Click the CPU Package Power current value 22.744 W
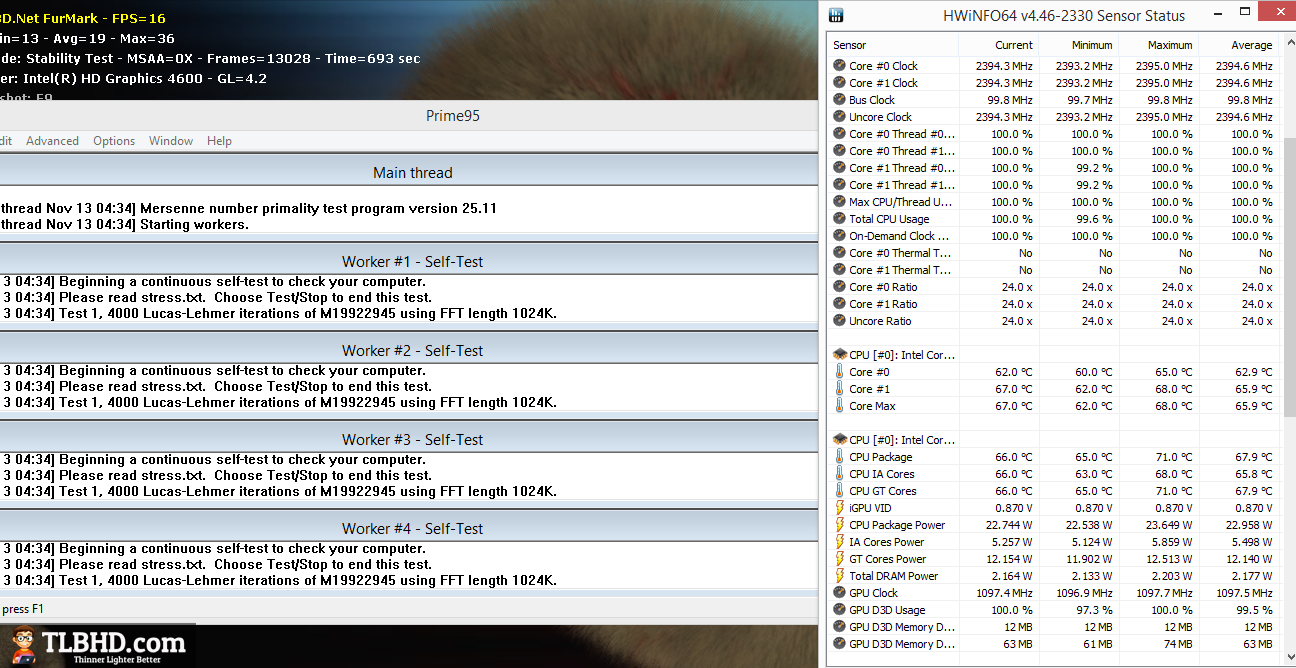Viewport: 1296px width, 668px height. coord(1006,525)
